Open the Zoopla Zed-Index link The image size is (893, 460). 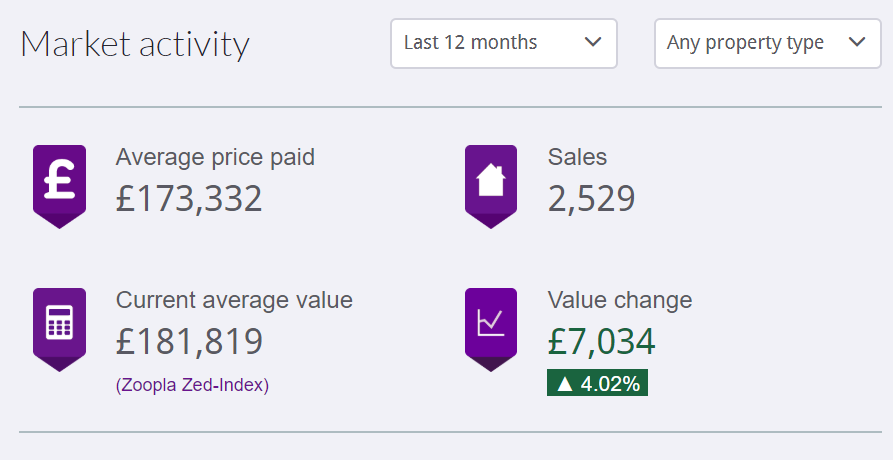click(193, 385)
